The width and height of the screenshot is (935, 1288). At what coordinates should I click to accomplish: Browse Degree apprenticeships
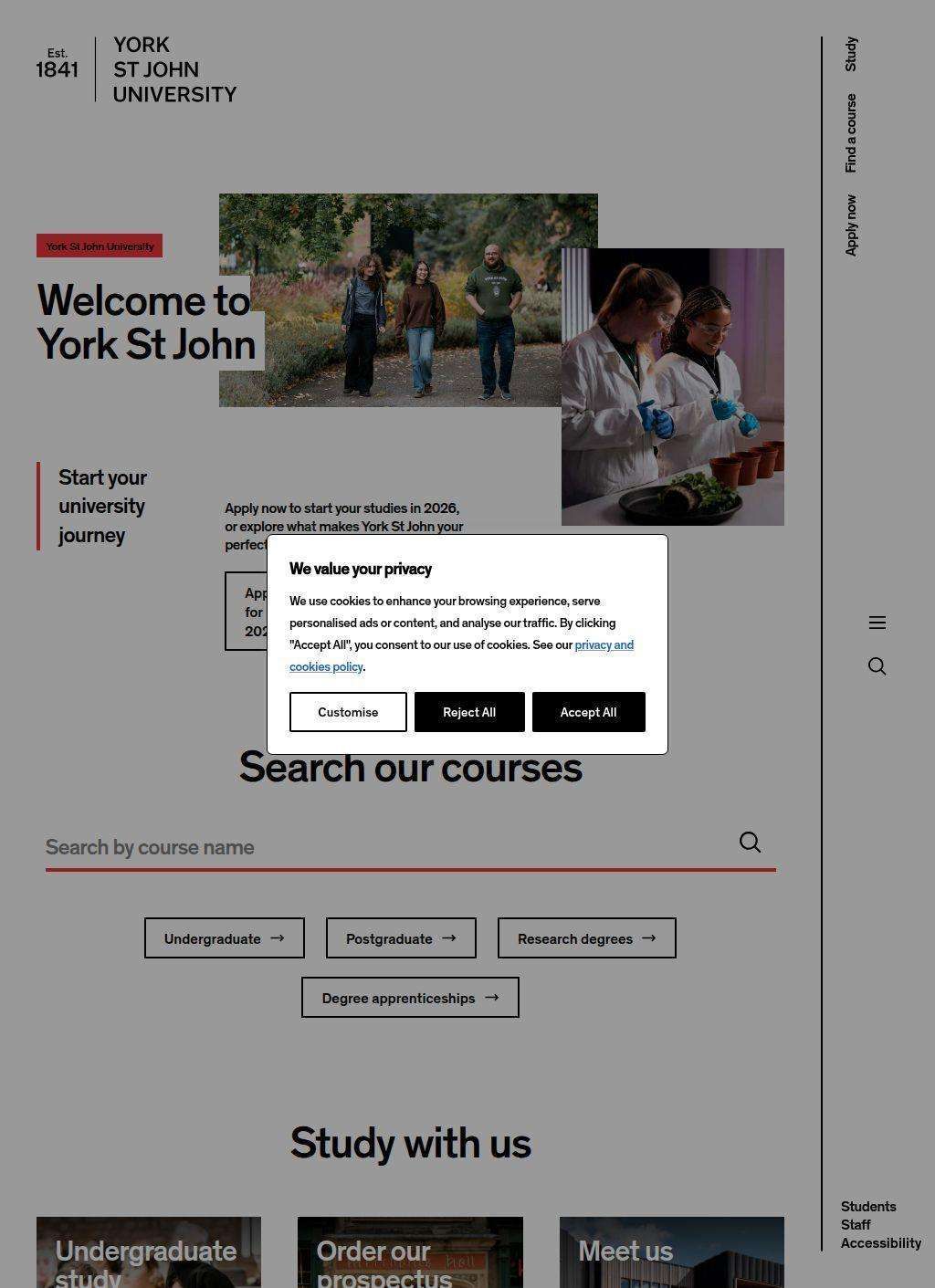[410, 998]
